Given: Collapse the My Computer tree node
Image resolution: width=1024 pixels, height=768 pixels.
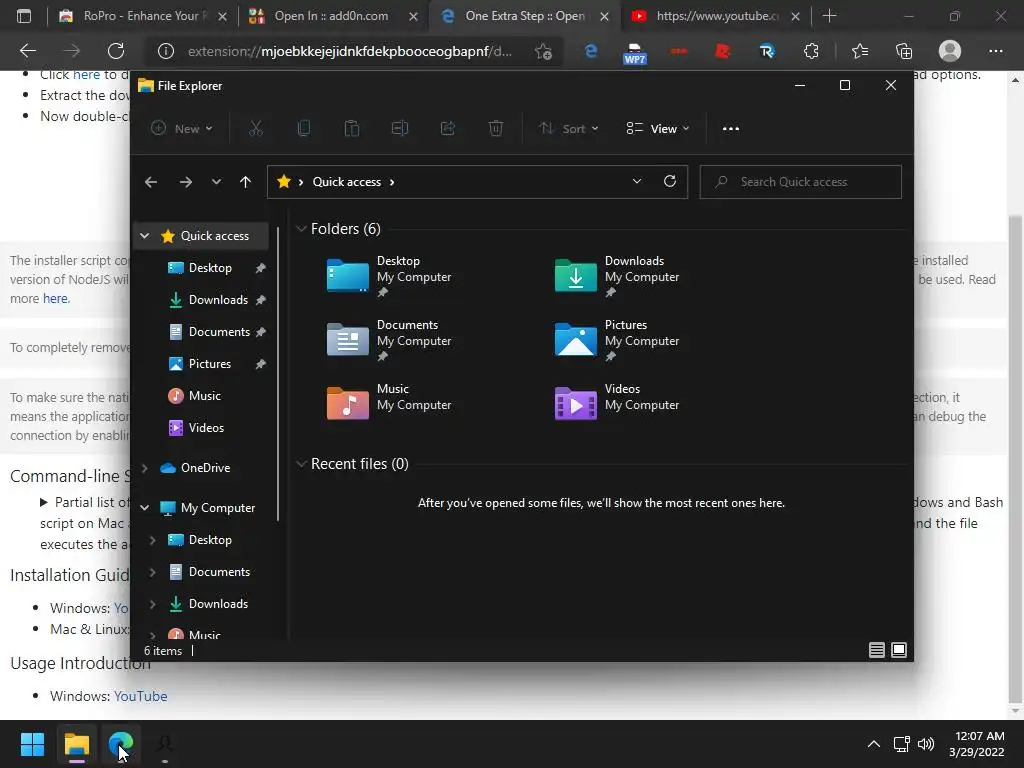Looking at the screenshot, I should 144,507.
